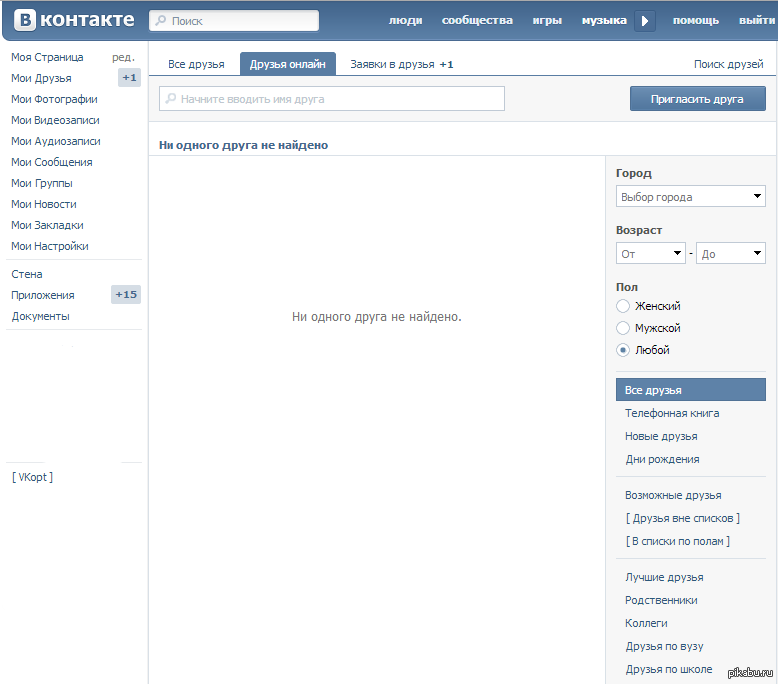778x684 pixels.
Task: Click the +15 badge next to Приложения
Action: [x=127, y=295]
